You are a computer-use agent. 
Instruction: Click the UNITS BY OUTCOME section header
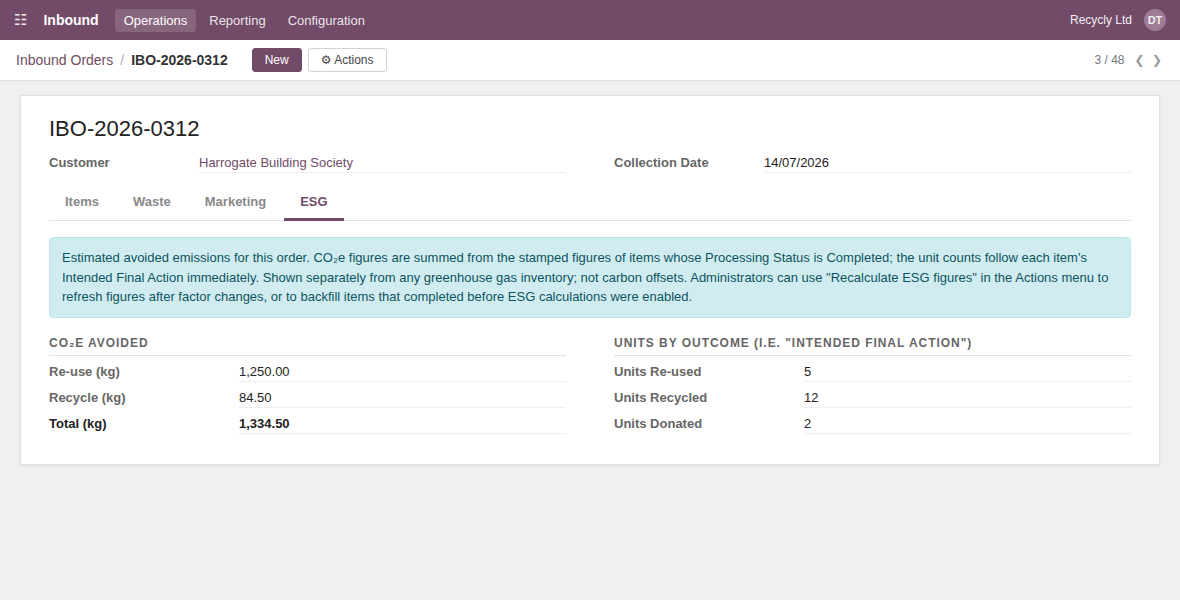(x=792, y=343)
